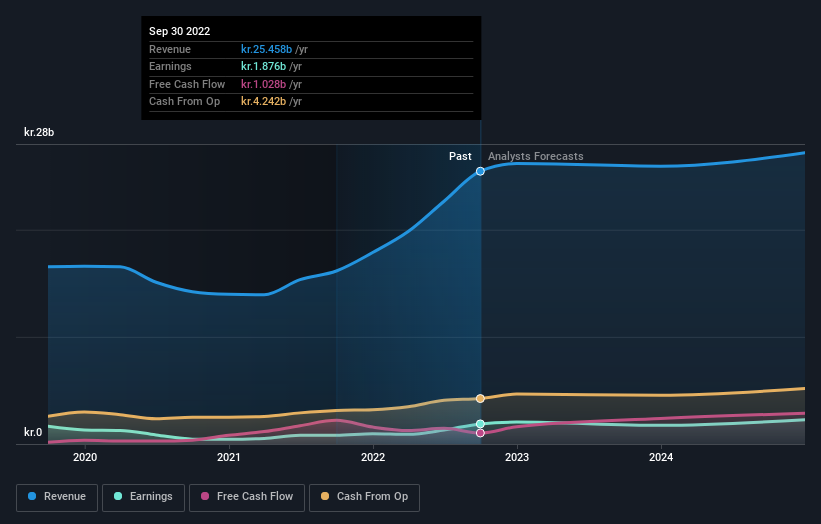Toggle the Revenue legend series

pyautogui.click(x=57, y=497)
